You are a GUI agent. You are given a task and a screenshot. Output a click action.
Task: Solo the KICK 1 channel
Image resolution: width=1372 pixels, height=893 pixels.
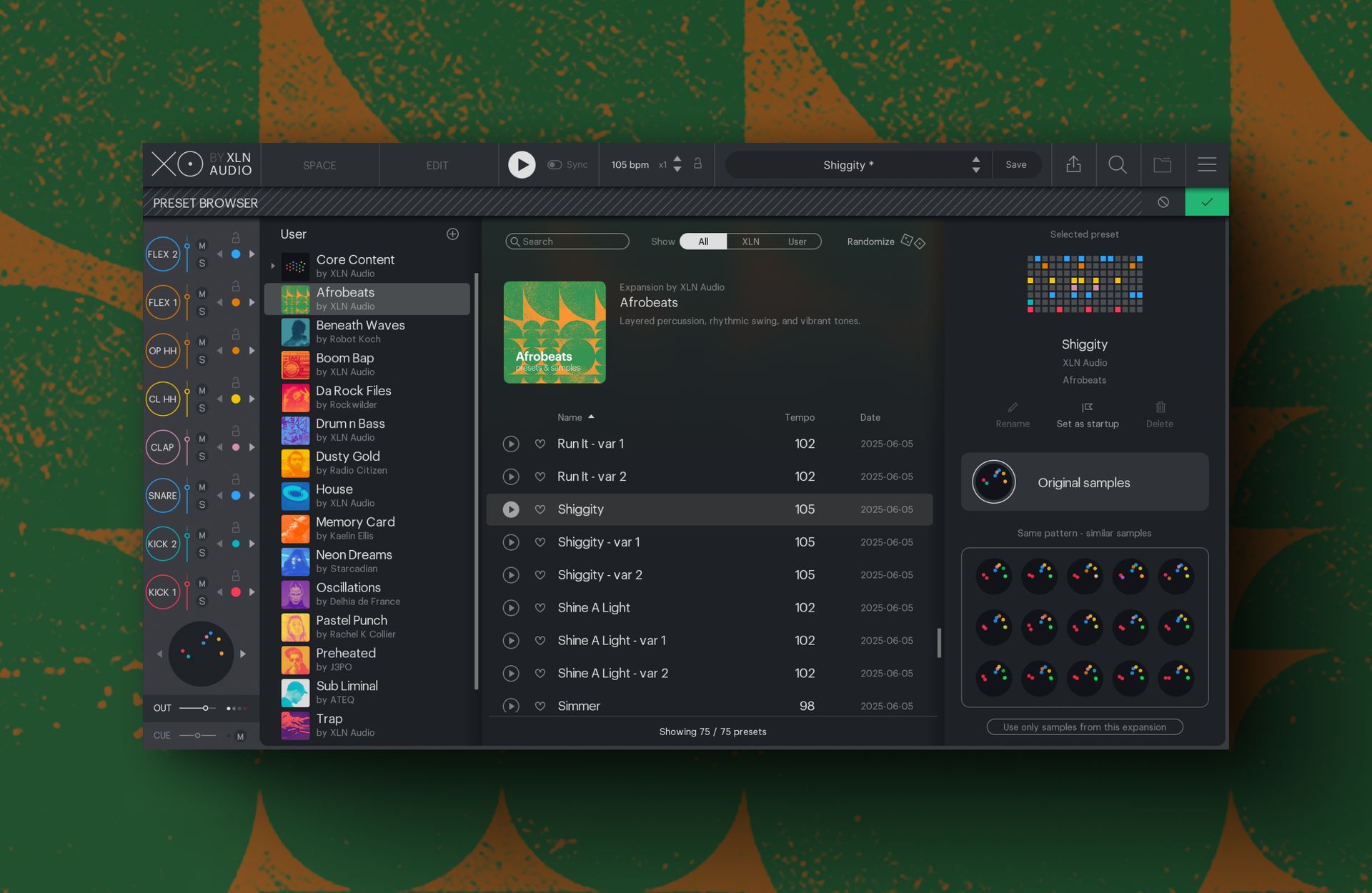(x=202, y=601)
